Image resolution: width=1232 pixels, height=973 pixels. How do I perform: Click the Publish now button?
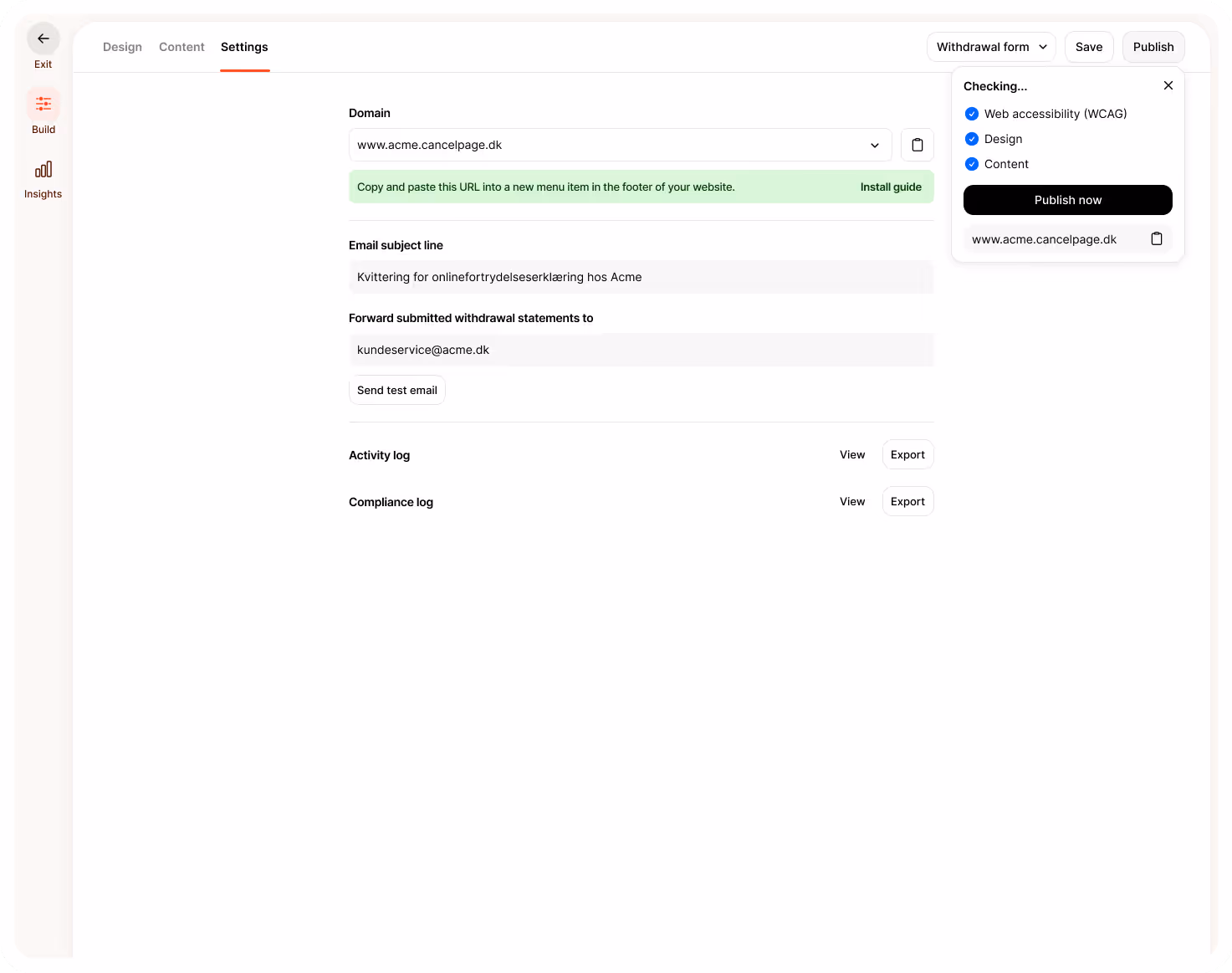pos(1068,200)
